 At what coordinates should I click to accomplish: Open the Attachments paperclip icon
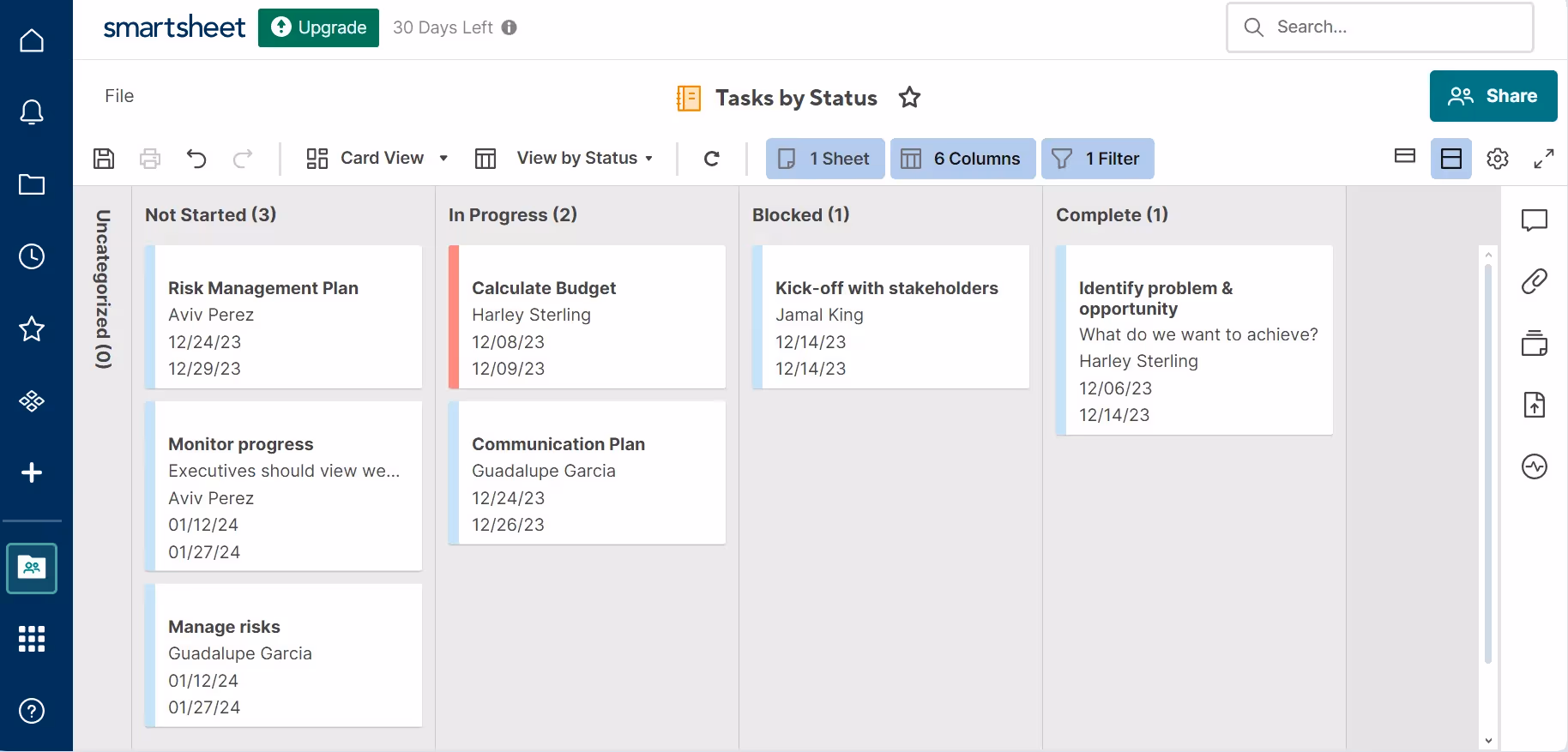point(1534,281)
